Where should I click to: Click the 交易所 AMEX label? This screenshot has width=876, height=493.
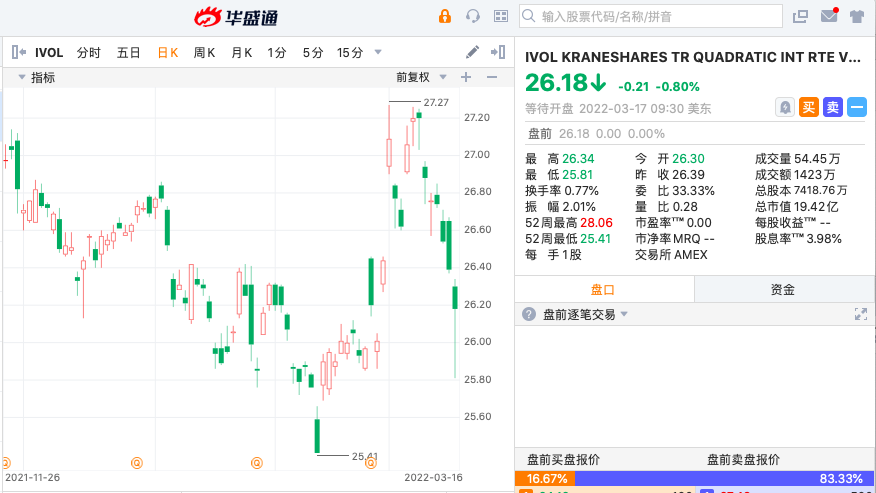[671, 255]
